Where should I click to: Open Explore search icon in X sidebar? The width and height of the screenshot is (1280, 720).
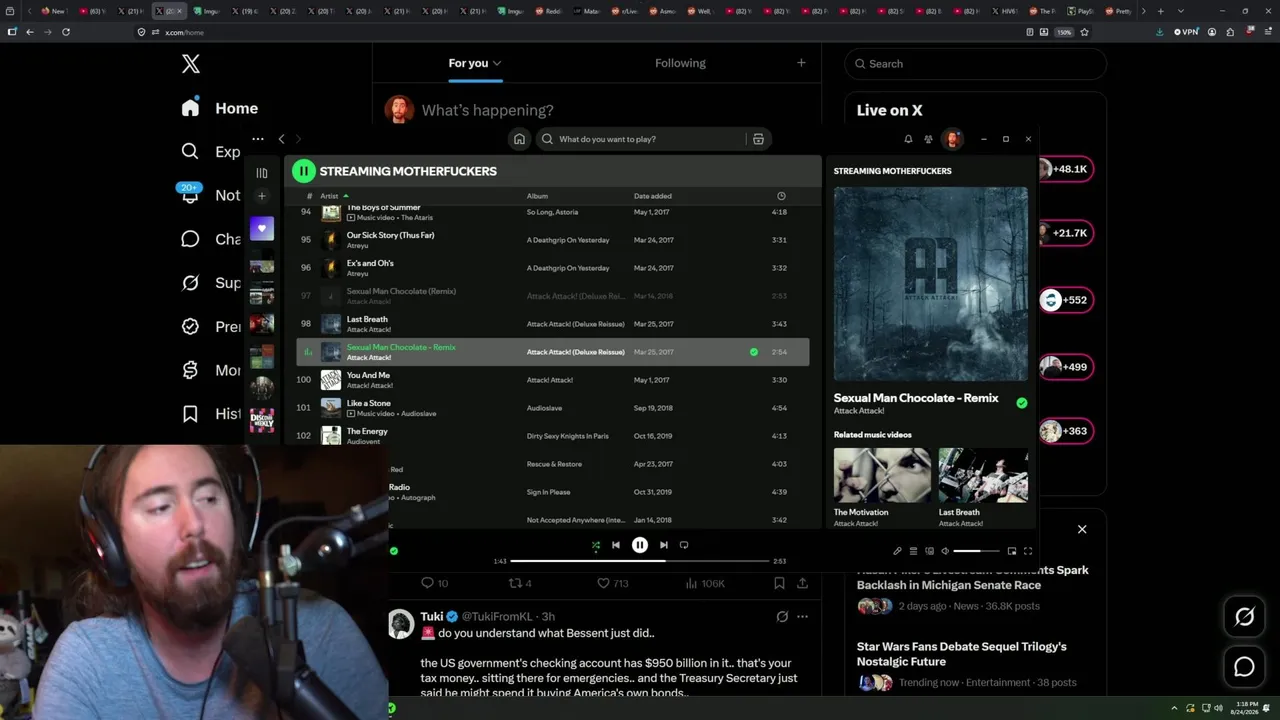pos(190,151)
